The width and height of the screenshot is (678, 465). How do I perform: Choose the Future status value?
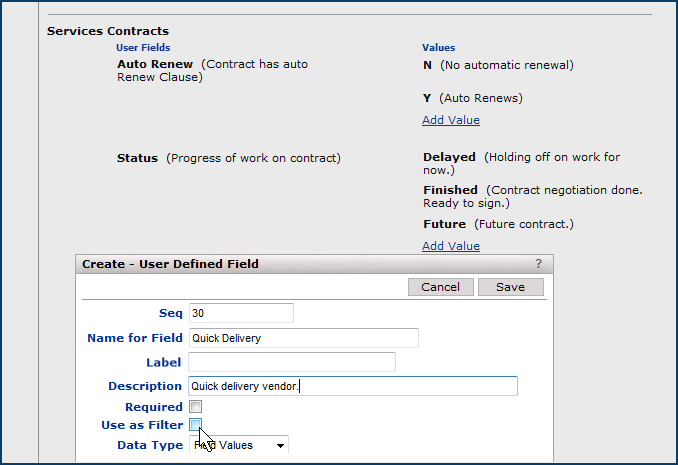(444, 224)
